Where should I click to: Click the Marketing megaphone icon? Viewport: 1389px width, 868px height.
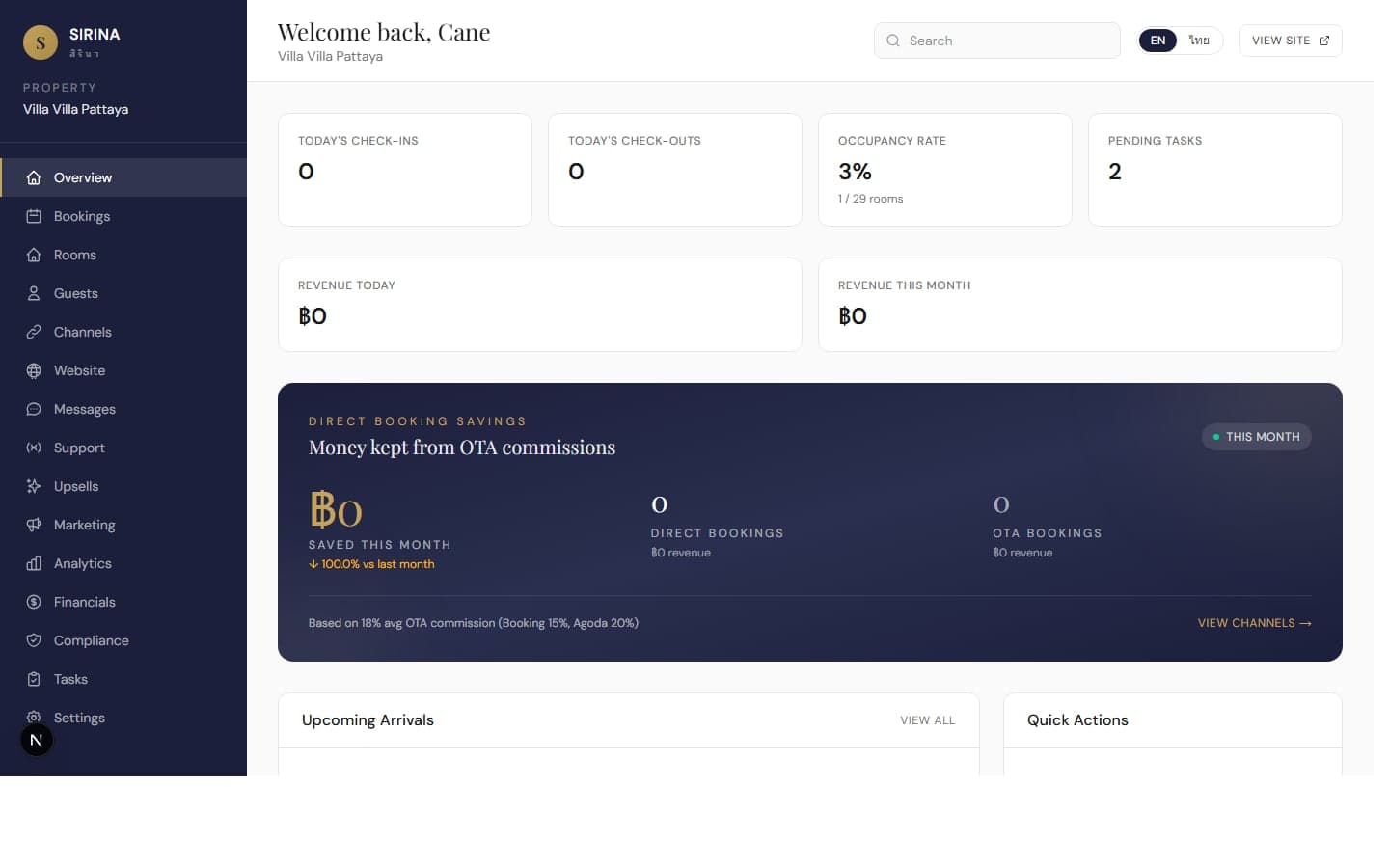[x=34, y=525]
